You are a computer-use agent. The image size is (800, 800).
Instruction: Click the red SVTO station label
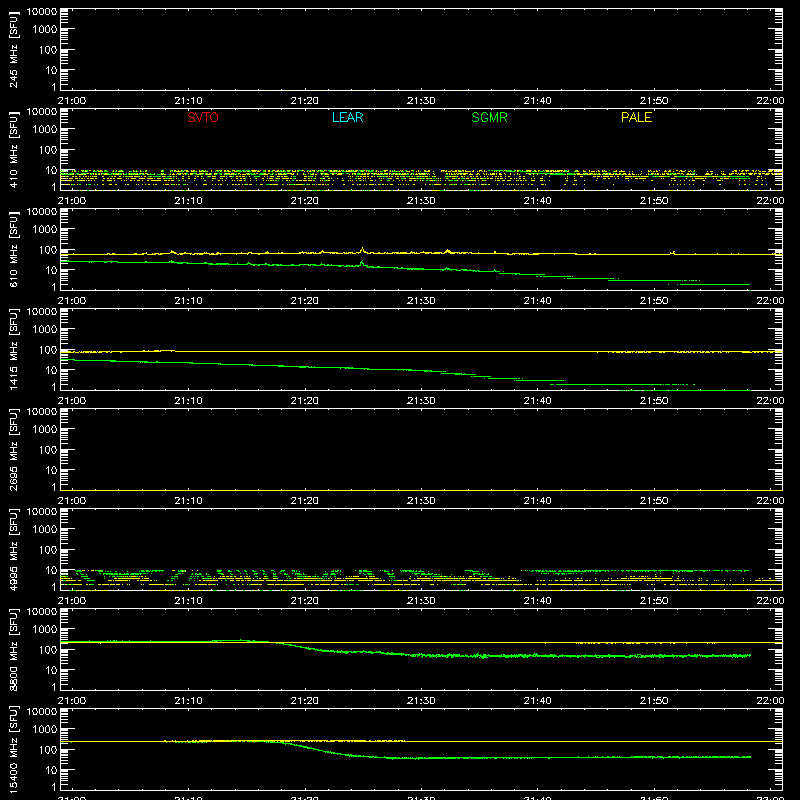[x=203, y=117]
